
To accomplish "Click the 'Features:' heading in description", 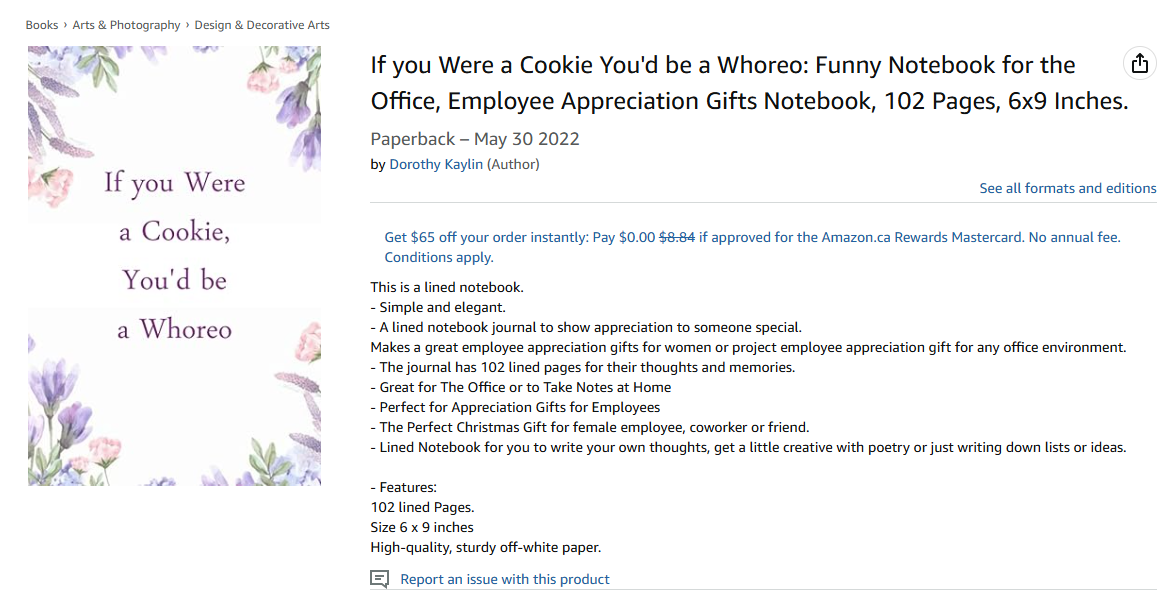I will [404, 487].
